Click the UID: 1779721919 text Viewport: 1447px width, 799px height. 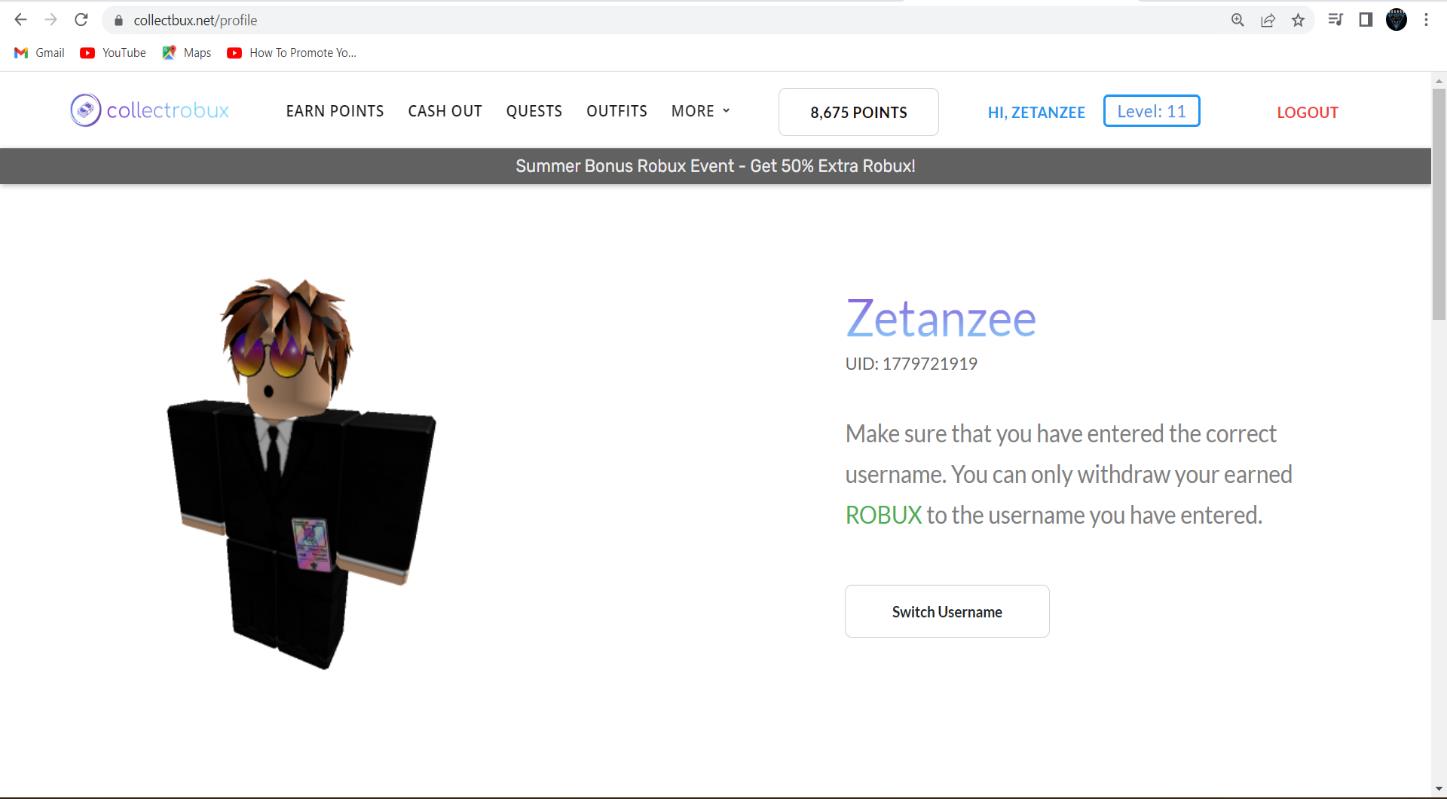[911, 364]
